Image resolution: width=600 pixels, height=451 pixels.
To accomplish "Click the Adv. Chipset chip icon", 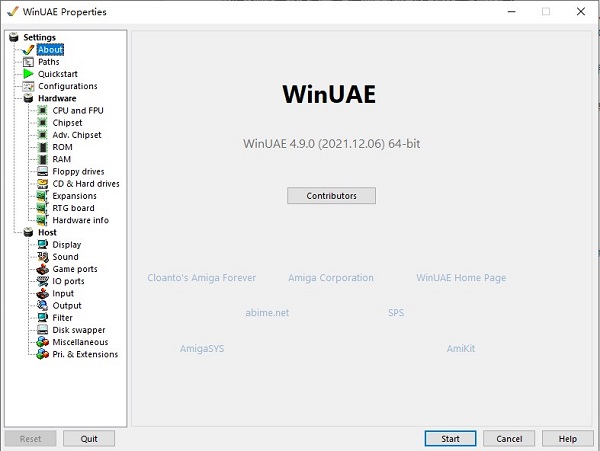I will [x=42, y=135].
